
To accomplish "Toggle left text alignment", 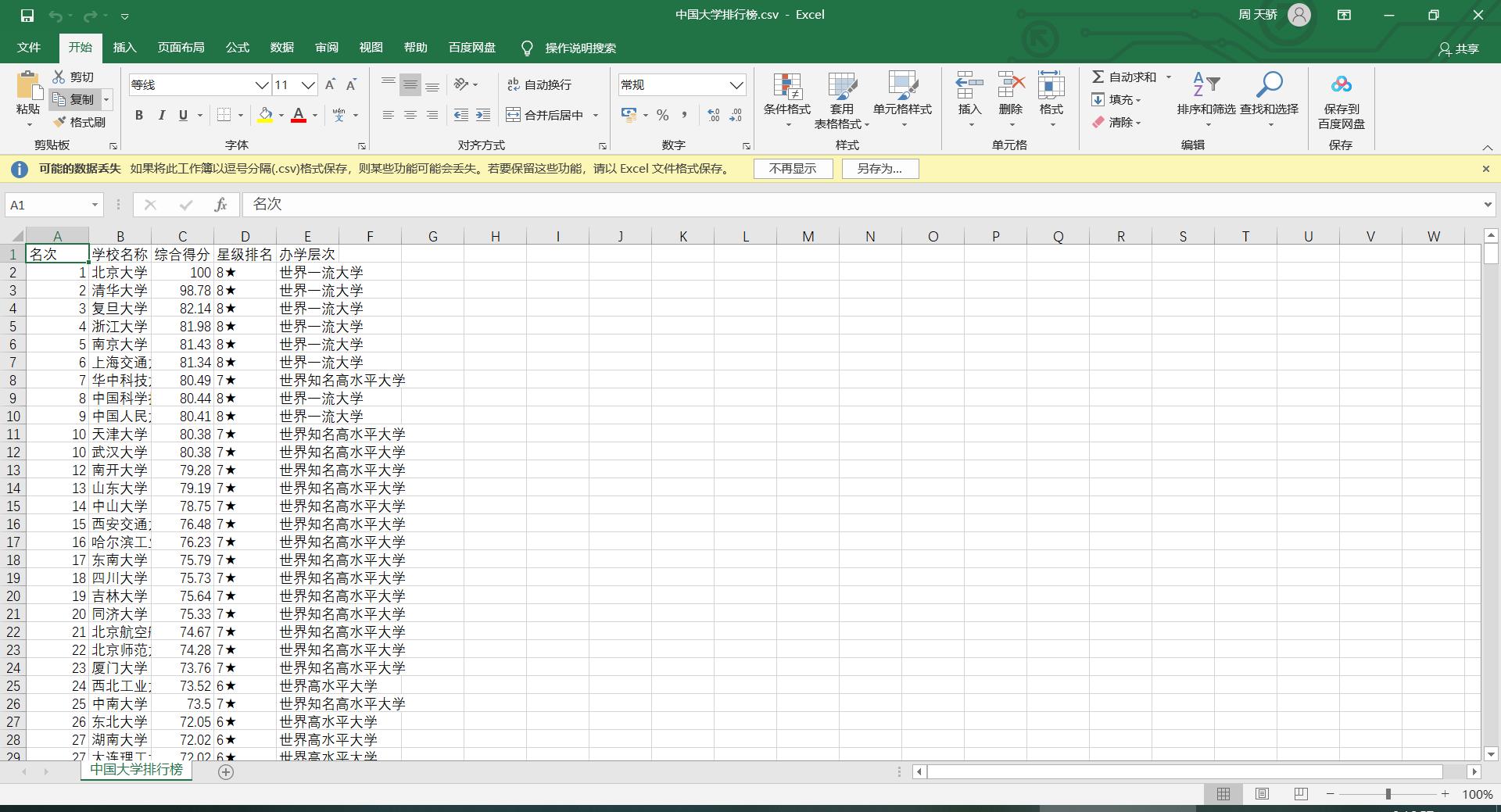I will [x=388, y=115].
